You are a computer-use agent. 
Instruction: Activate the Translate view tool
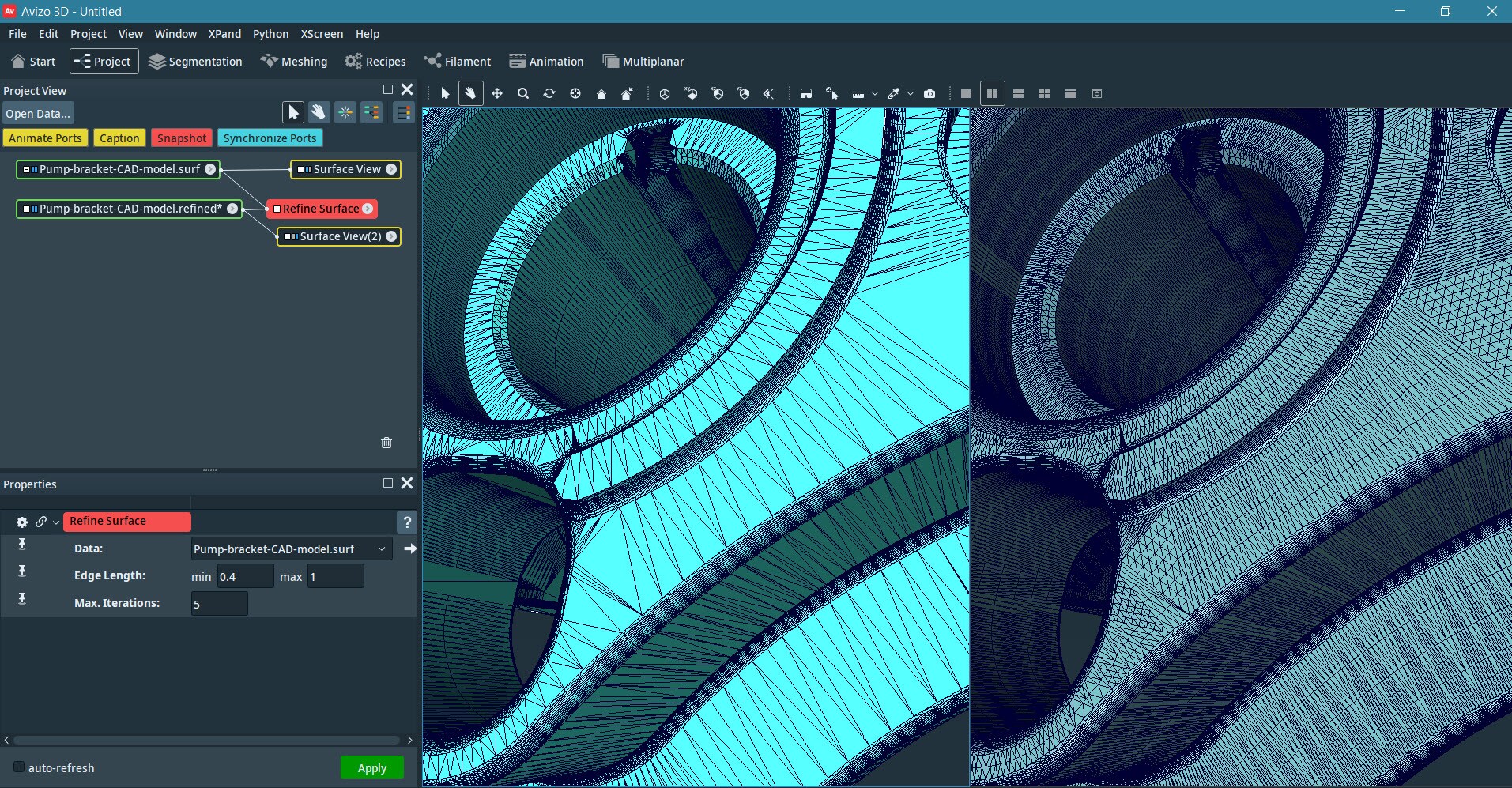[x=497, y=92]
